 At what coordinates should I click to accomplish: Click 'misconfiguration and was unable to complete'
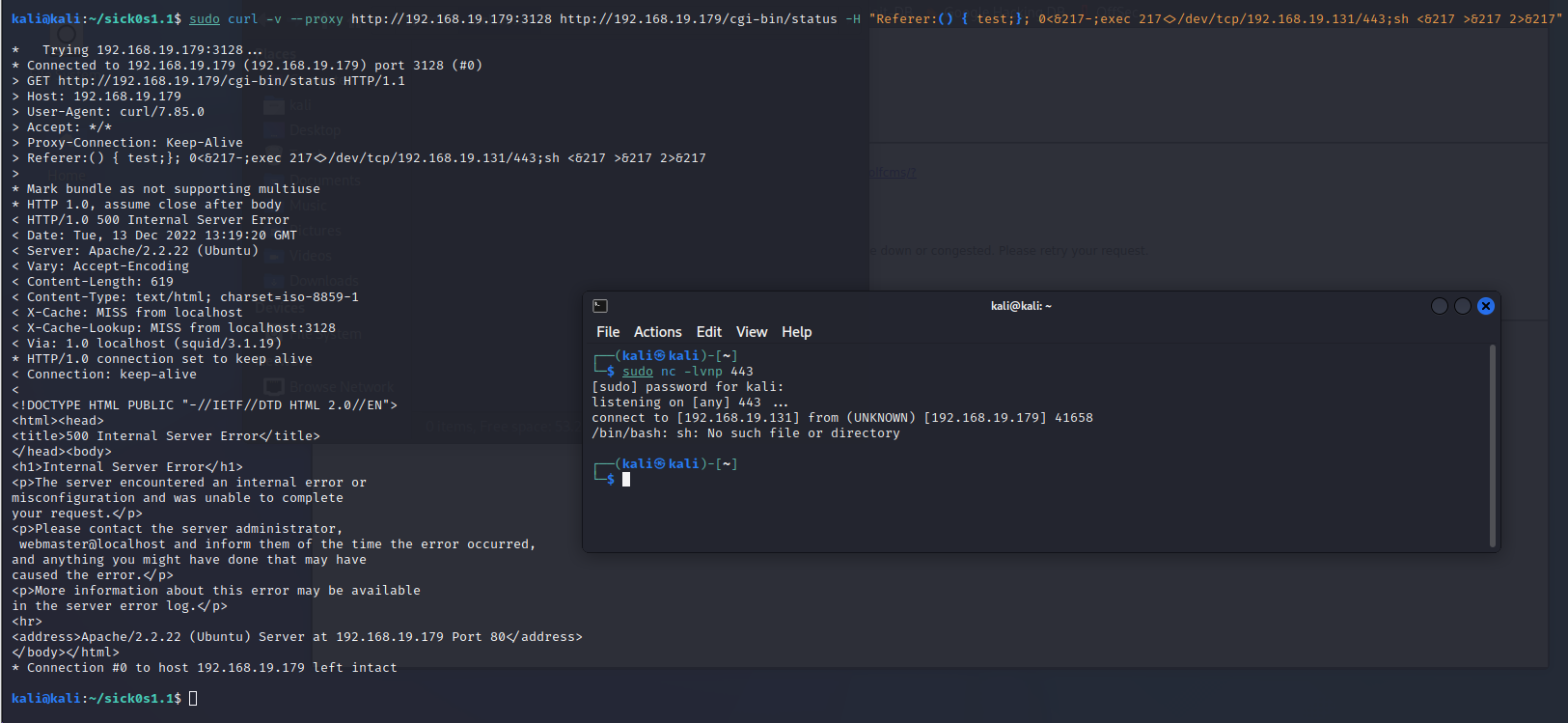click(x=178, y=497)
